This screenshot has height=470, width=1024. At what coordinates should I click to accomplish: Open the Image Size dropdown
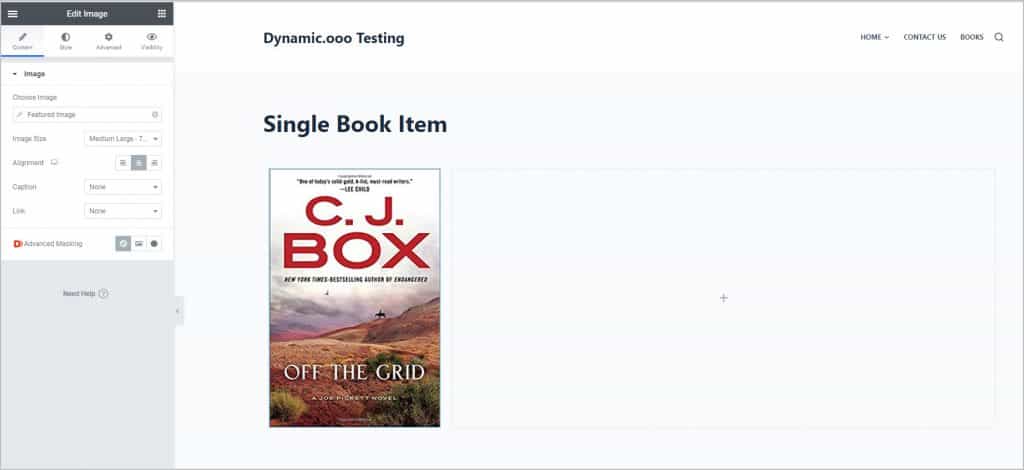(123, 139)
